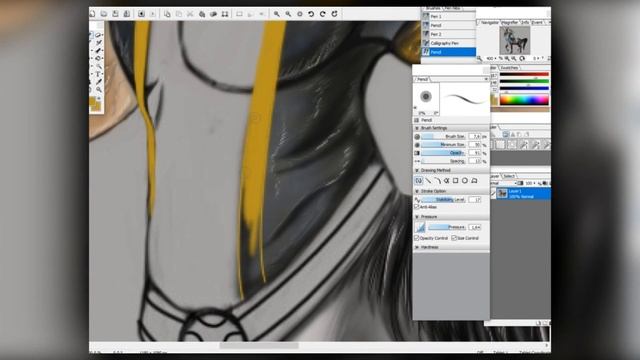The height and width of the screenshot is (360, 640).
Task: Select Layer 1 in the layers panel
Action: 523,193
